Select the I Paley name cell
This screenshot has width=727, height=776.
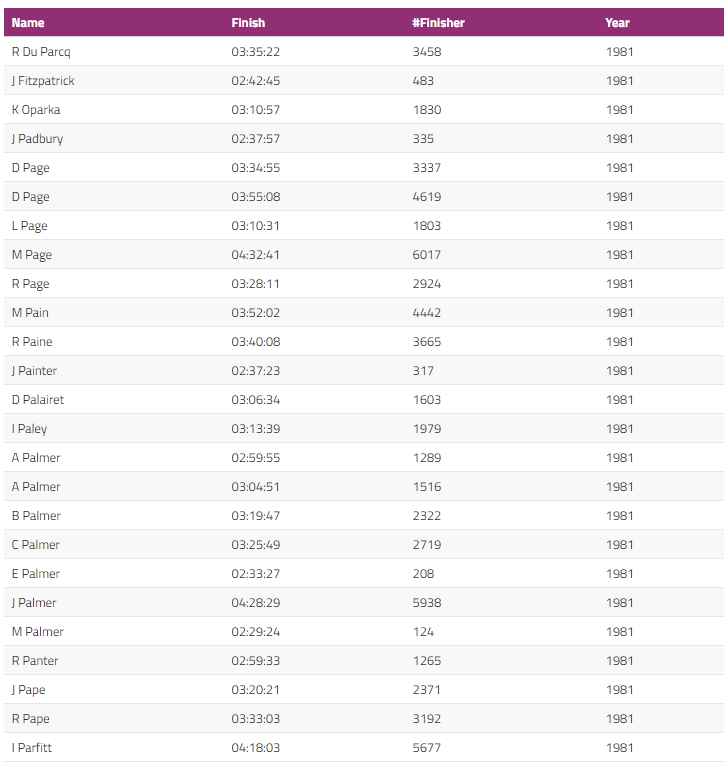point(29,428)
